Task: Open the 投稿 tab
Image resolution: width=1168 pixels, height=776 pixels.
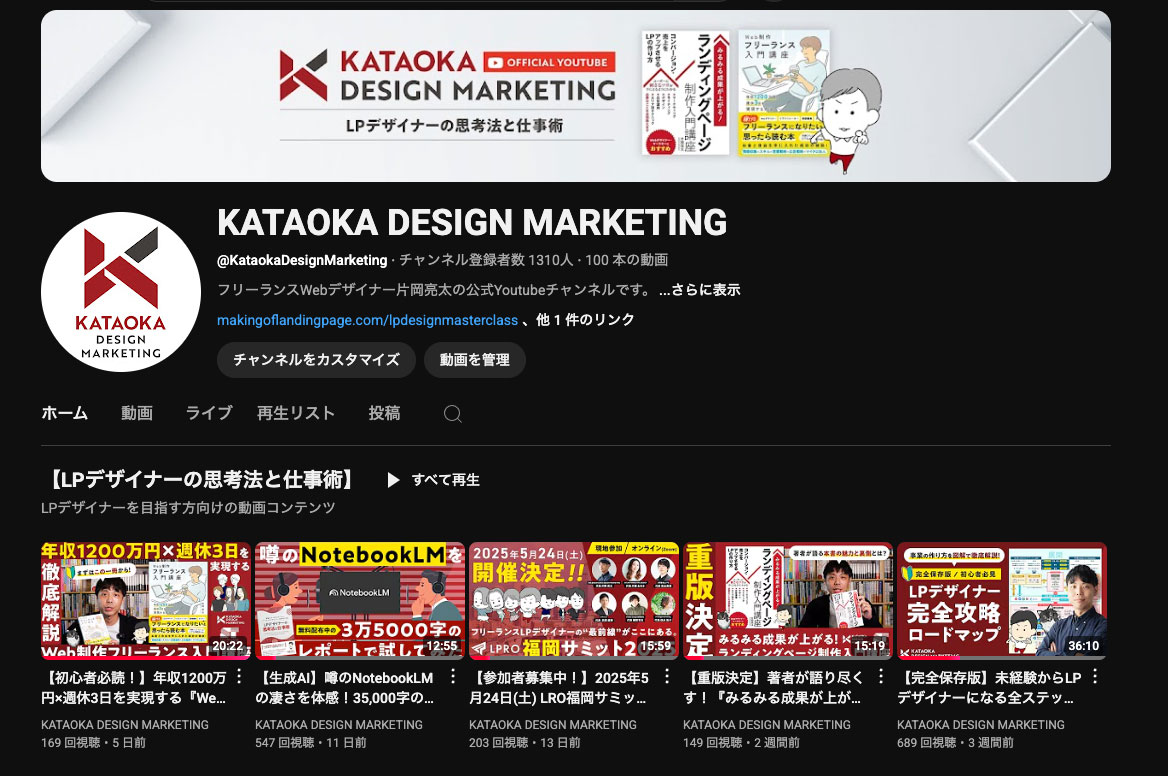Action: point(384,413)
